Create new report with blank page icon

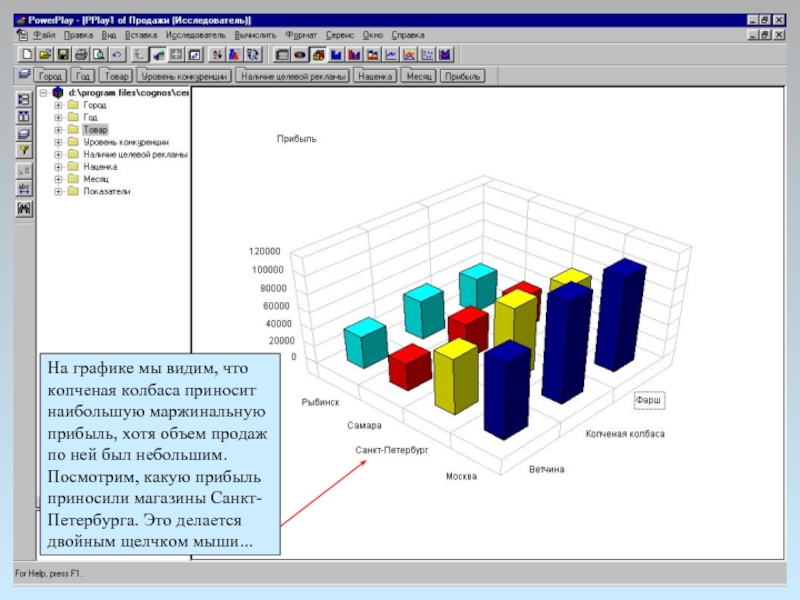pyautogui.click(x=28, y=54)
